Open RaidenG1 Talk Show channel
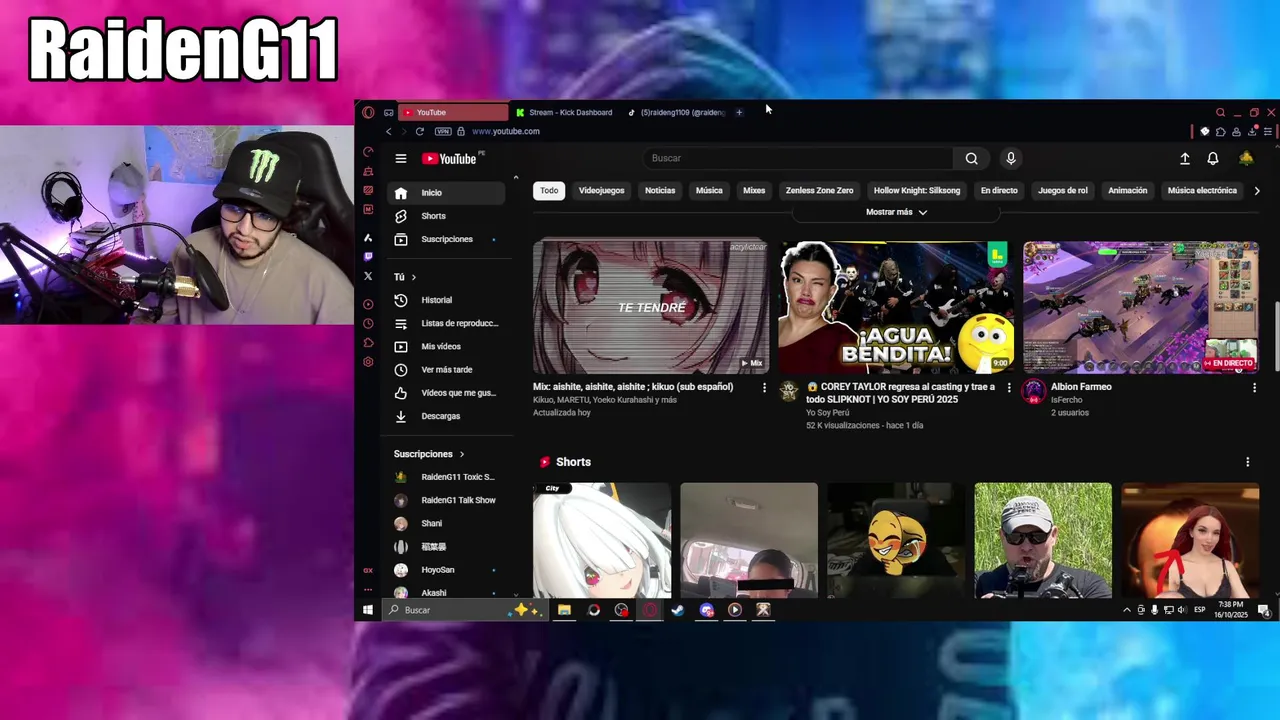The height and width of the screenshot is (720, 1280). [447, 500]
